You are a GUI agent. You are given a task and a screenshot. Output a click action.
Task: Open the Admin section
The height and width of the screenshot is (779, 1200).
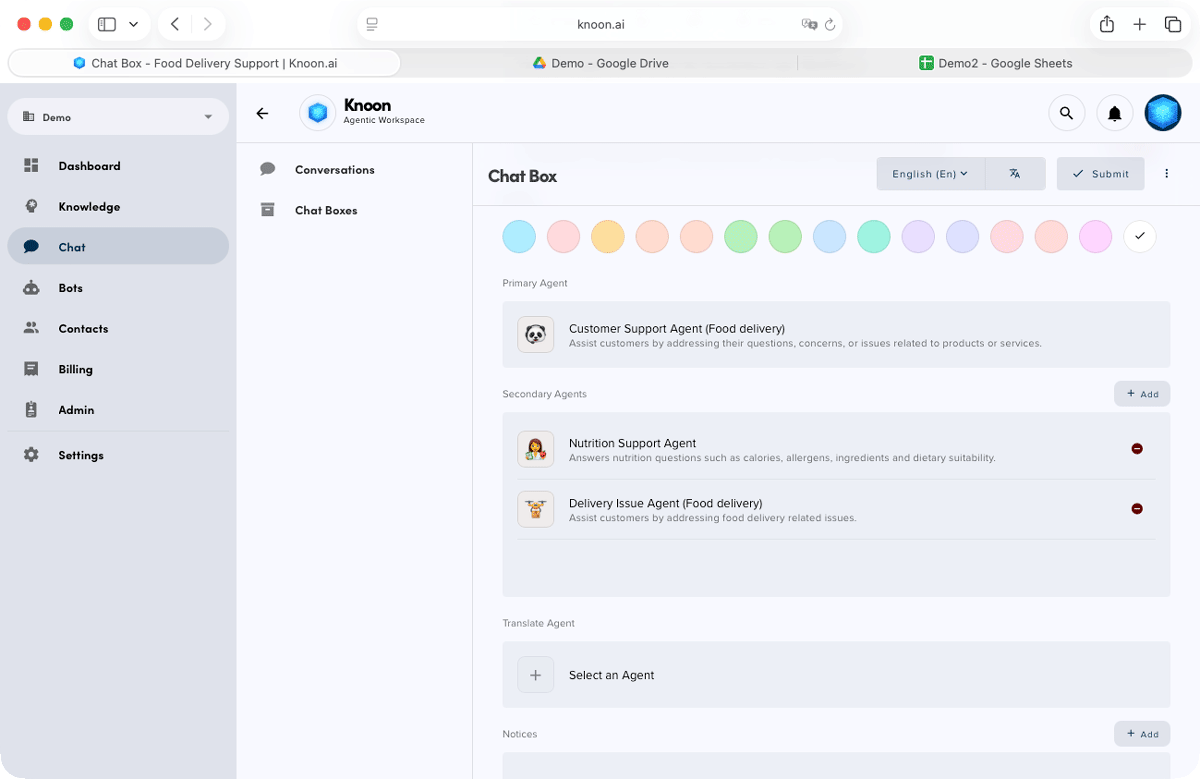coord(76,409)
